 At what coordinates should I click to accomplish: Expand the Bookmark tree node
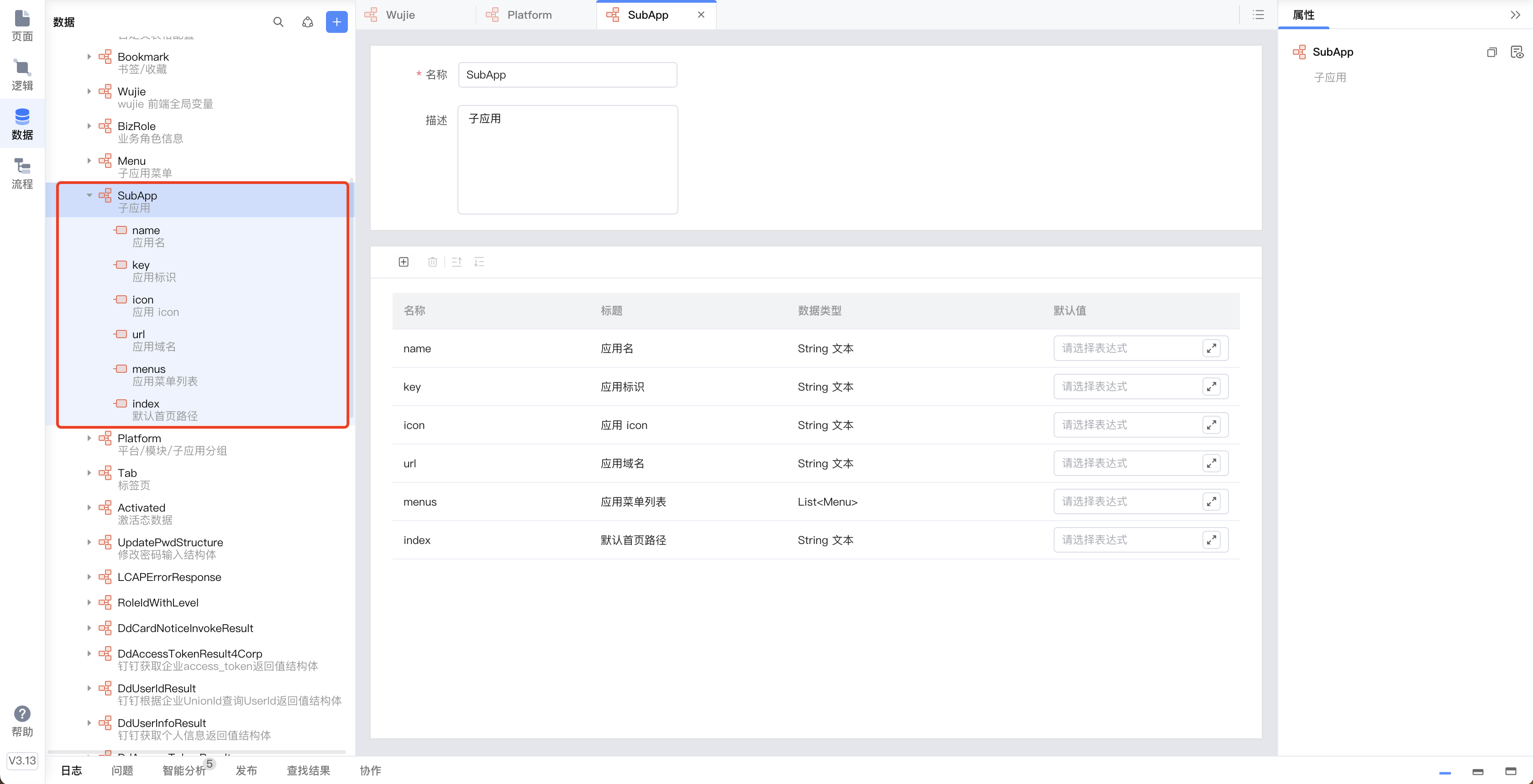89,57
